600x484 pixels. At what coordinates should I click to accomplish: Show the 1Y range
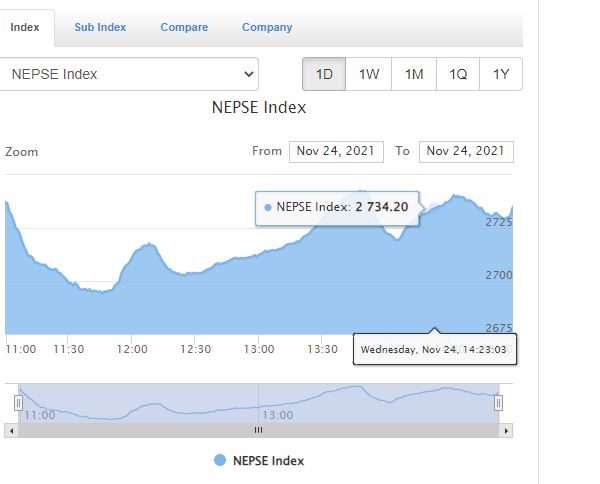tap(501, 75)
